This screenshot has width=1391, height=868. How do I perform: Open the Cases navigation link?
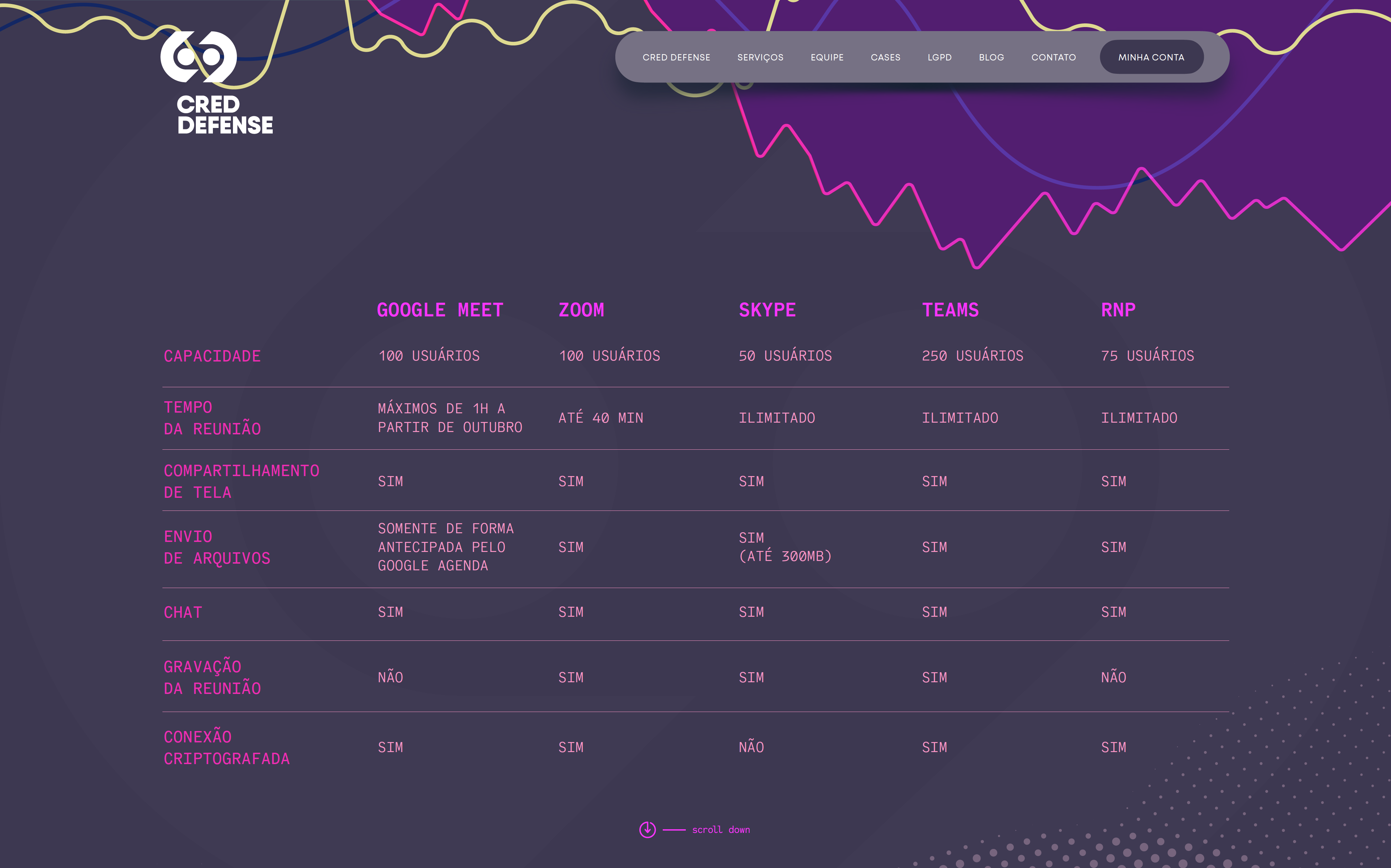tap(885, 57)
